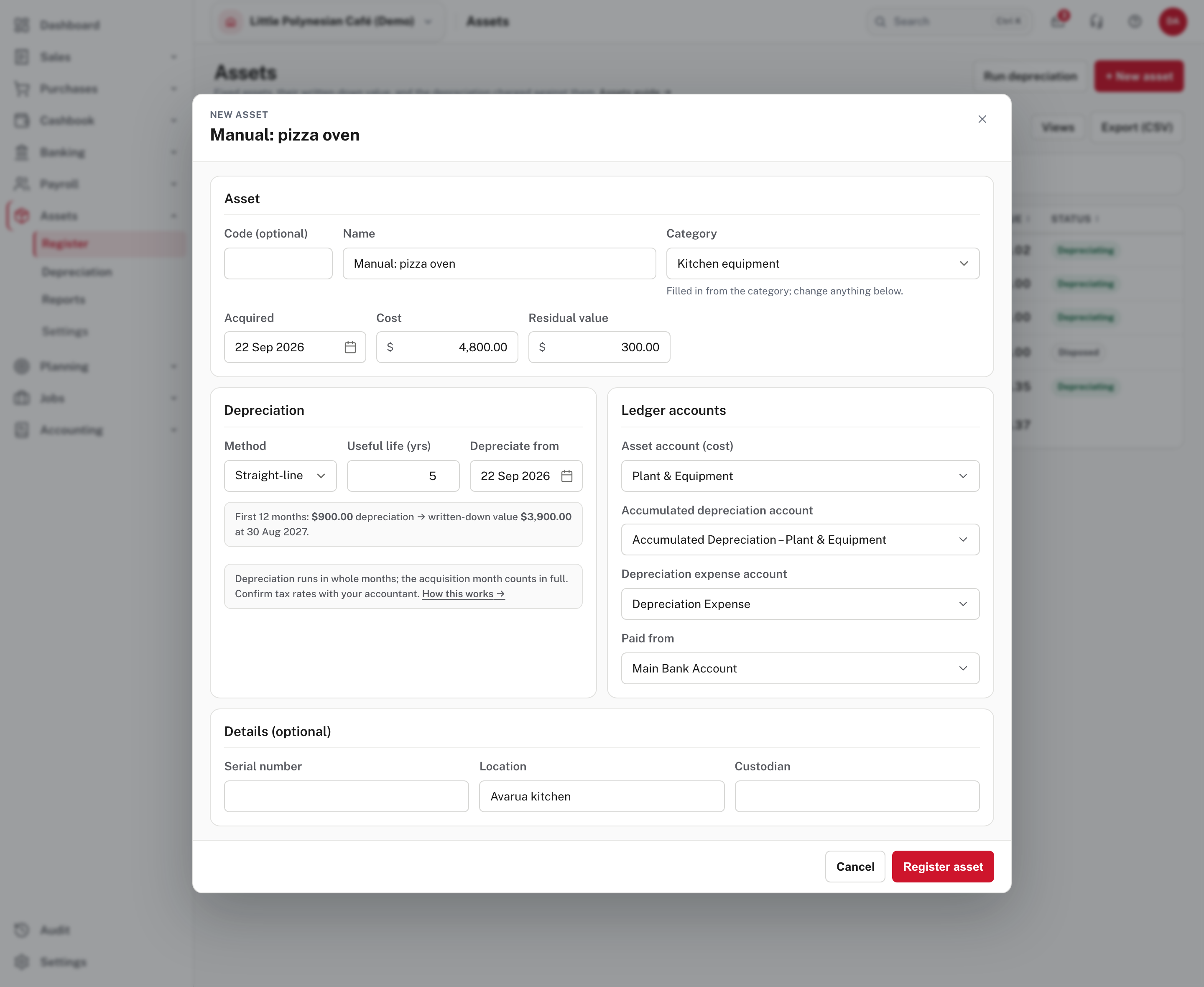1204x987 pixels.
Task: Click the top Search box
Action: (949, 22)
